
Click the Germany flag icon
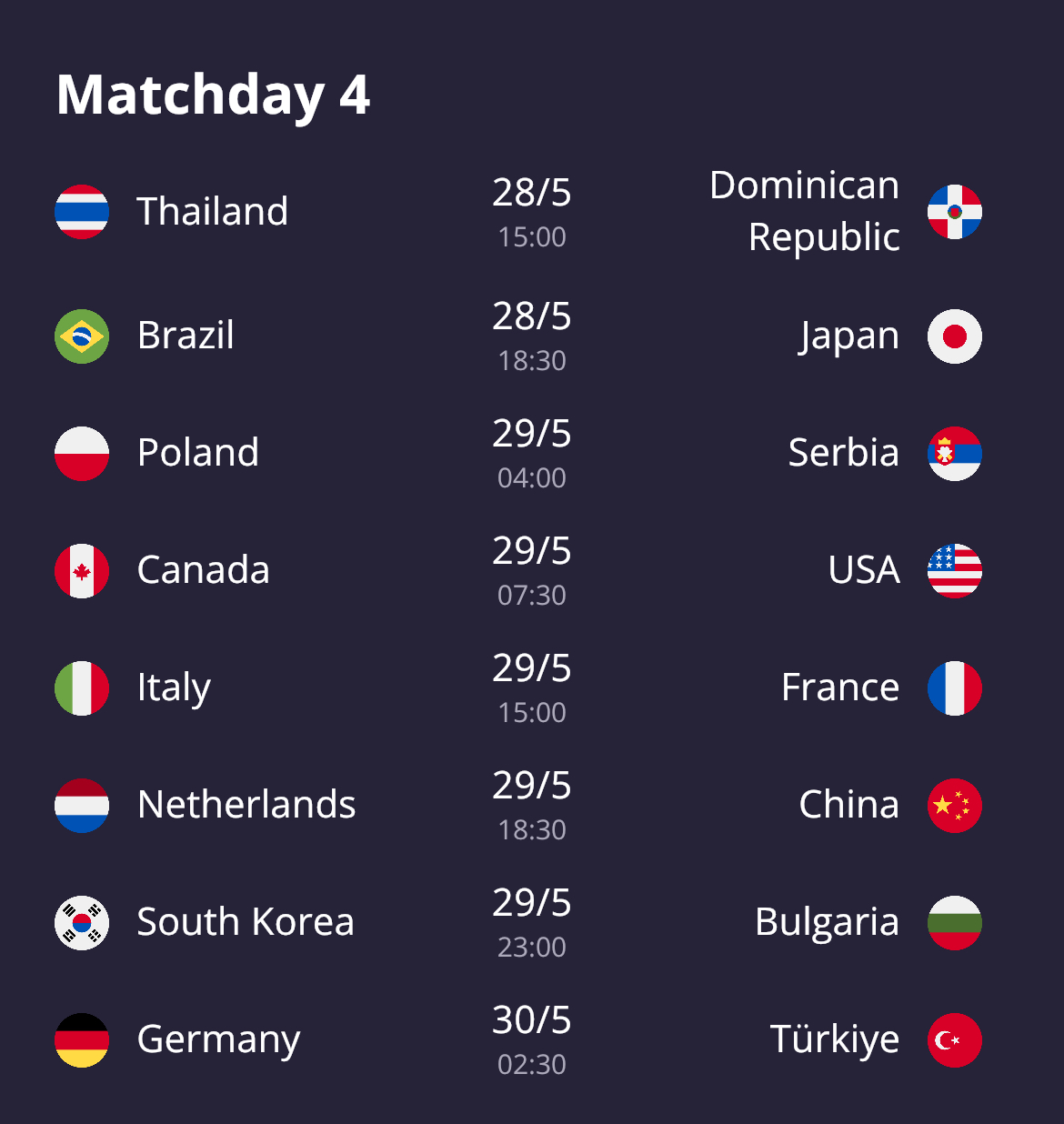click(82, 1040)
